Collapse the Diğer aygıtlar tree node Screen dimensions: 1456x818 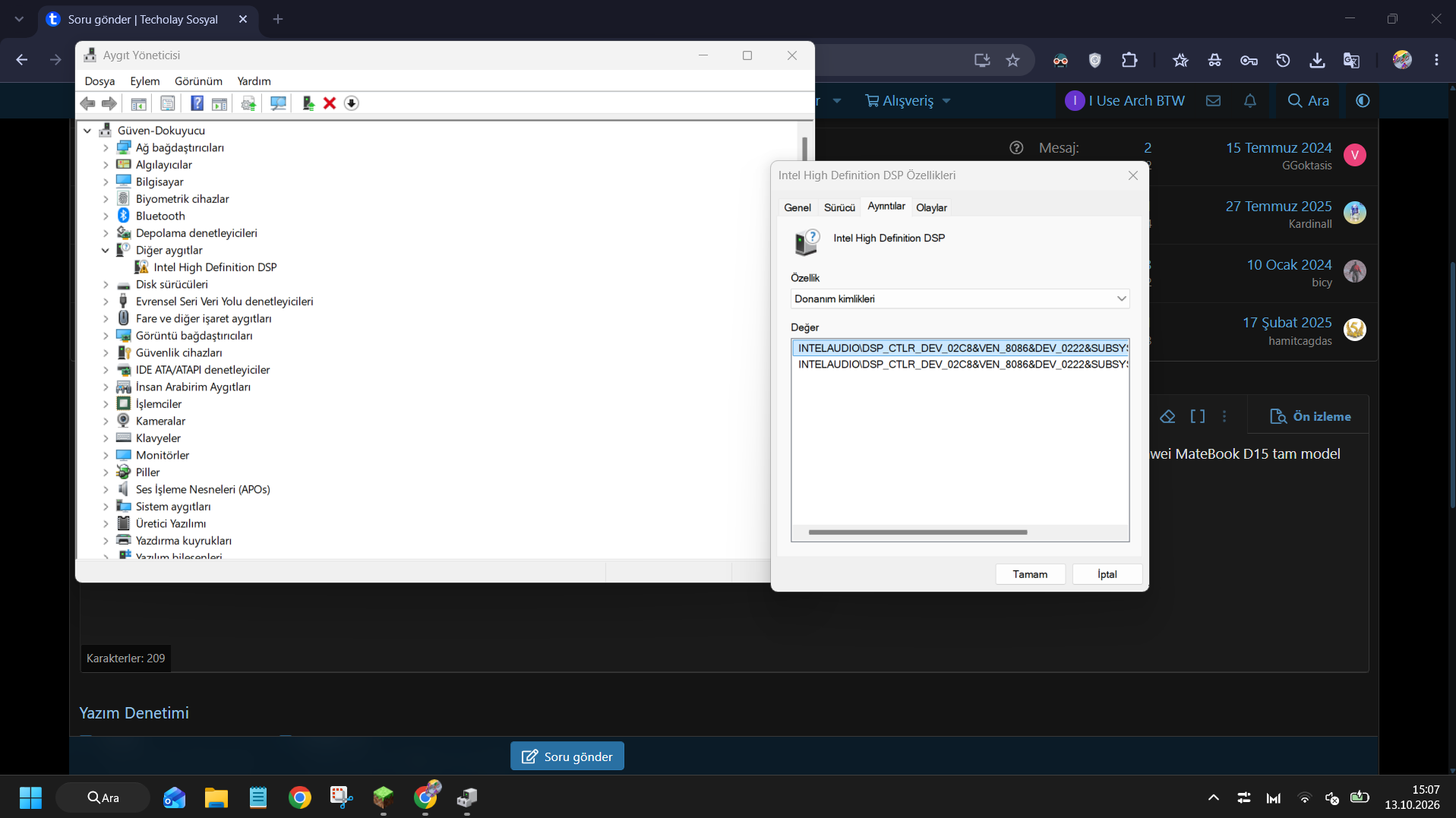coord(106,250)
